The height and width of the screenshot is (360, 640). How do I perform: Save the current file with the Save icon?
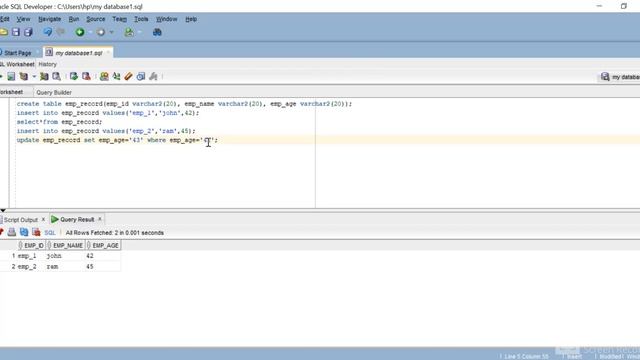[16, 32]
